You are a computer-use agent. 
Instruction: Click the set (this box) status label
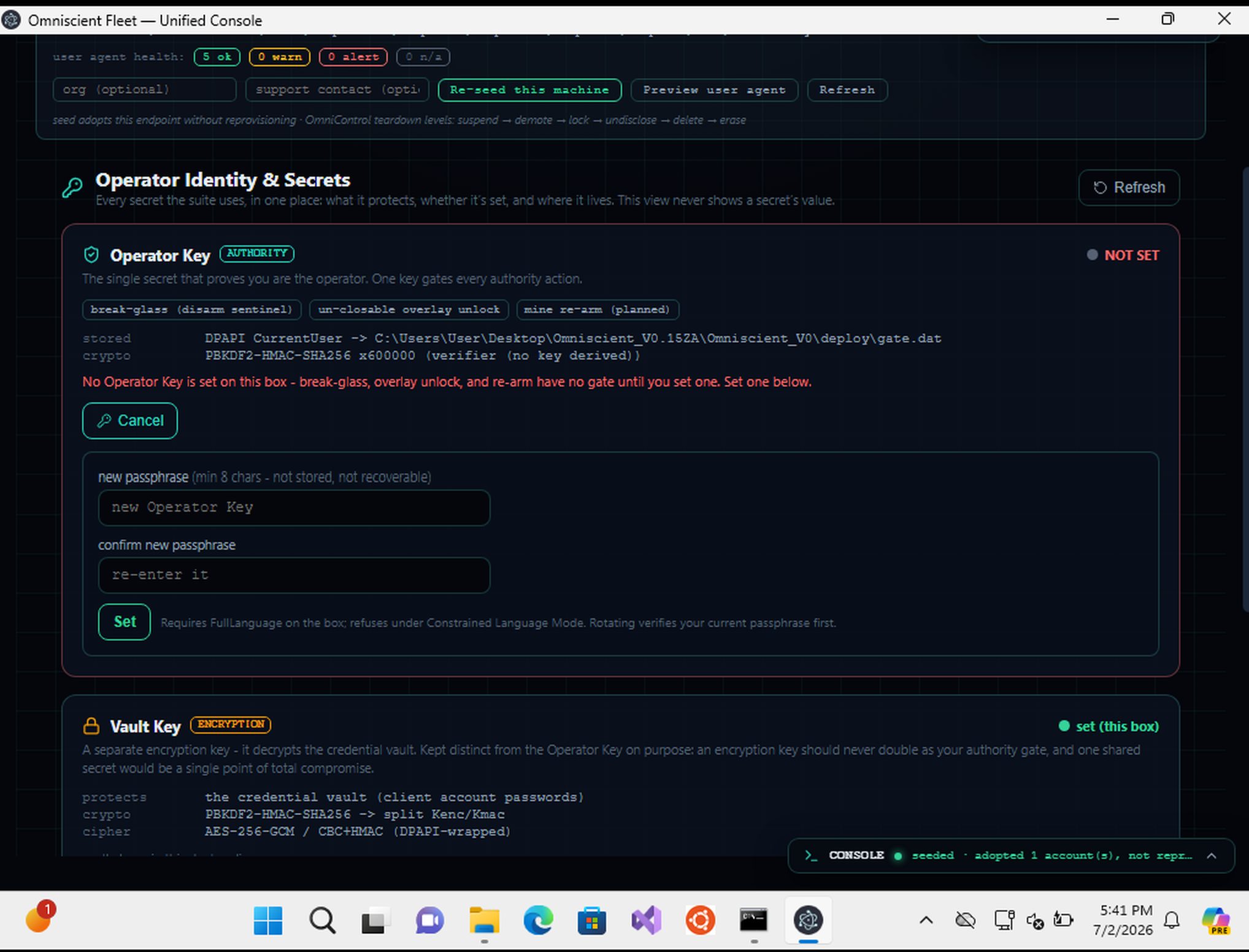1117,726
